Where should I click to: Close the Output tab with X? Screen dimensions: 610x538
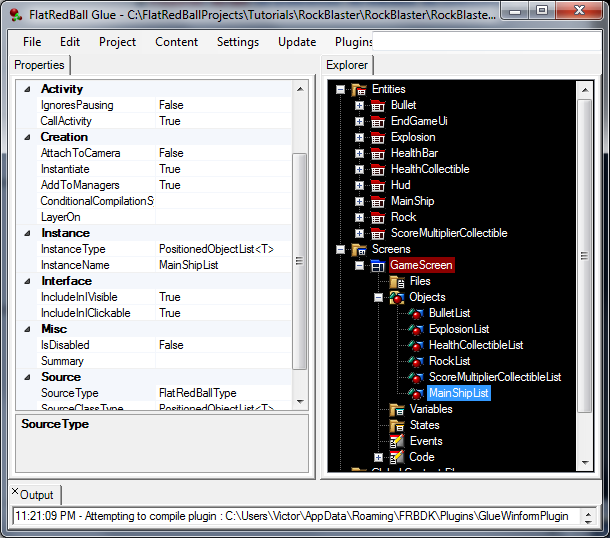(15, 491)
